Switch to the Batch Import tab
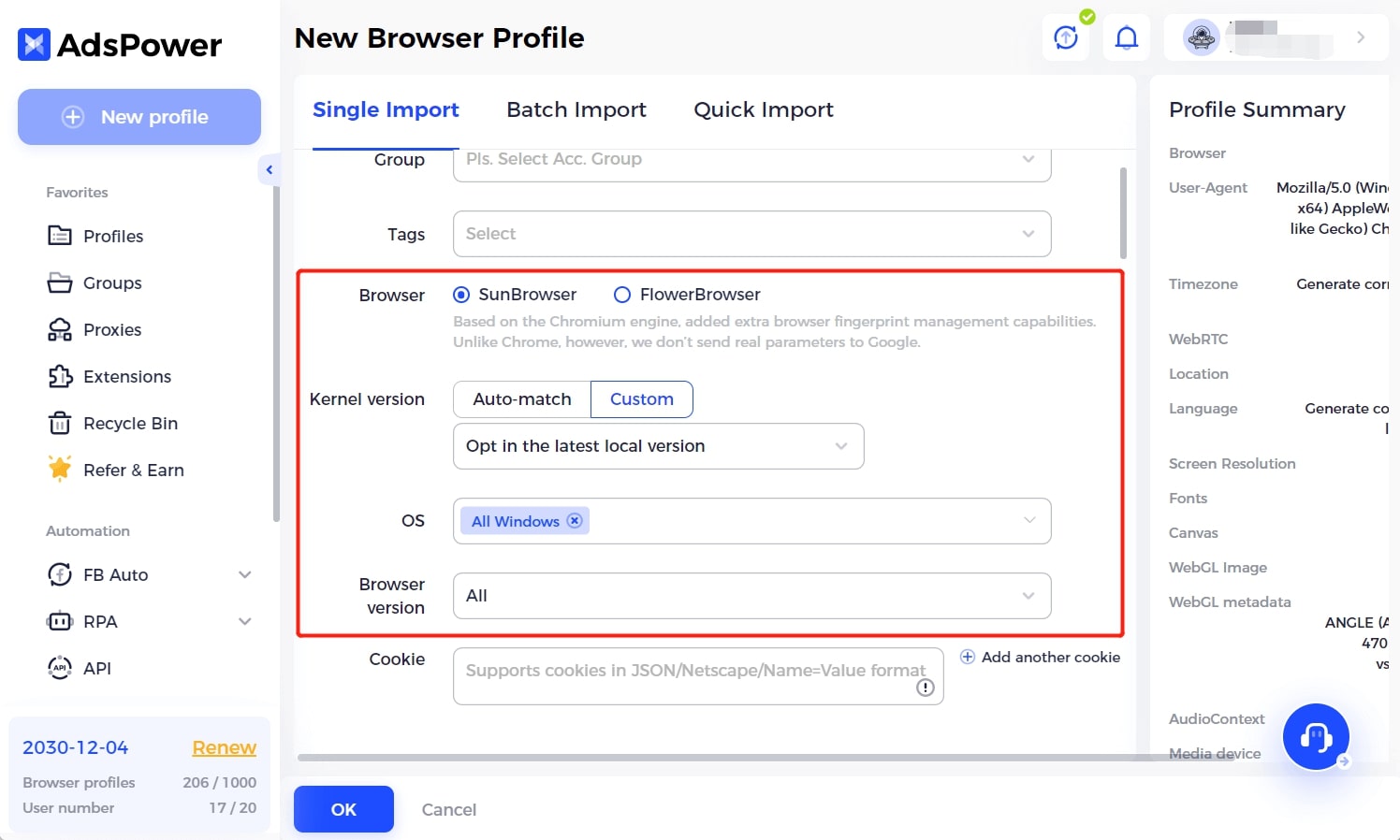Image resolution: width=1400 pixels, height=840 pixels. 576,109
